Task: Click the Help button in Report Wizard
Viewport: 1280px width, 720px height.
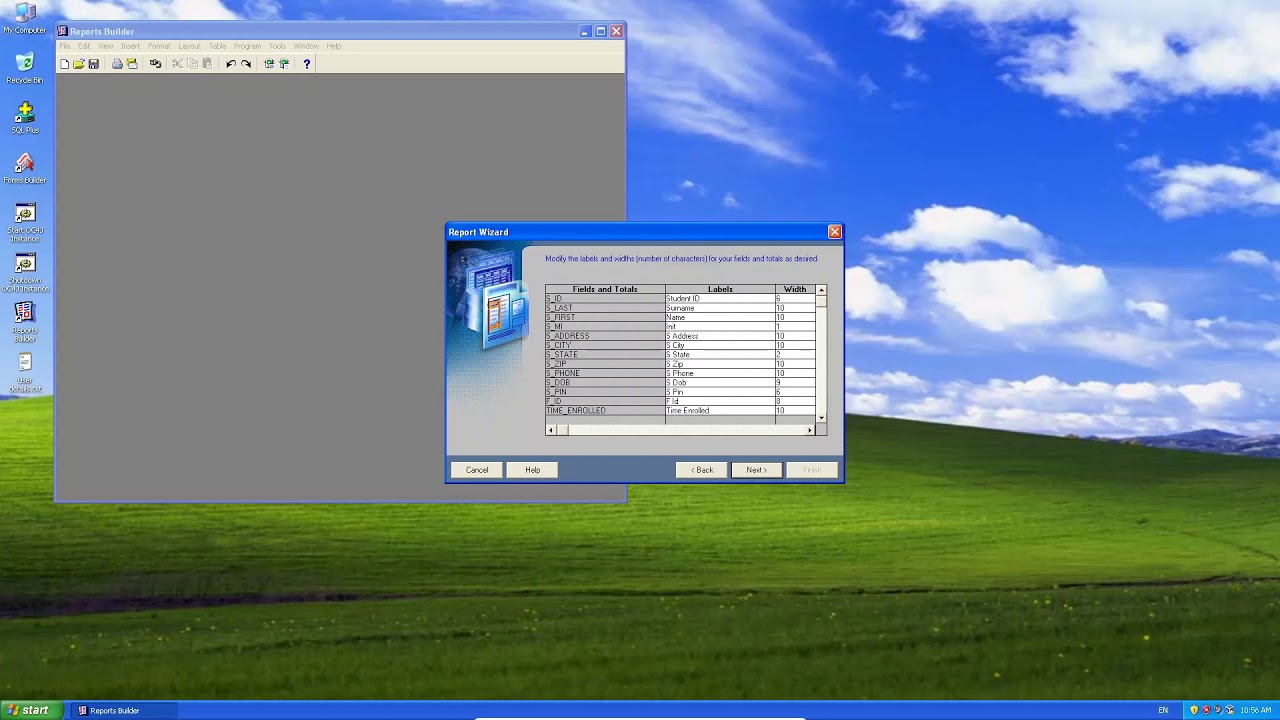Action: point(533,470)
